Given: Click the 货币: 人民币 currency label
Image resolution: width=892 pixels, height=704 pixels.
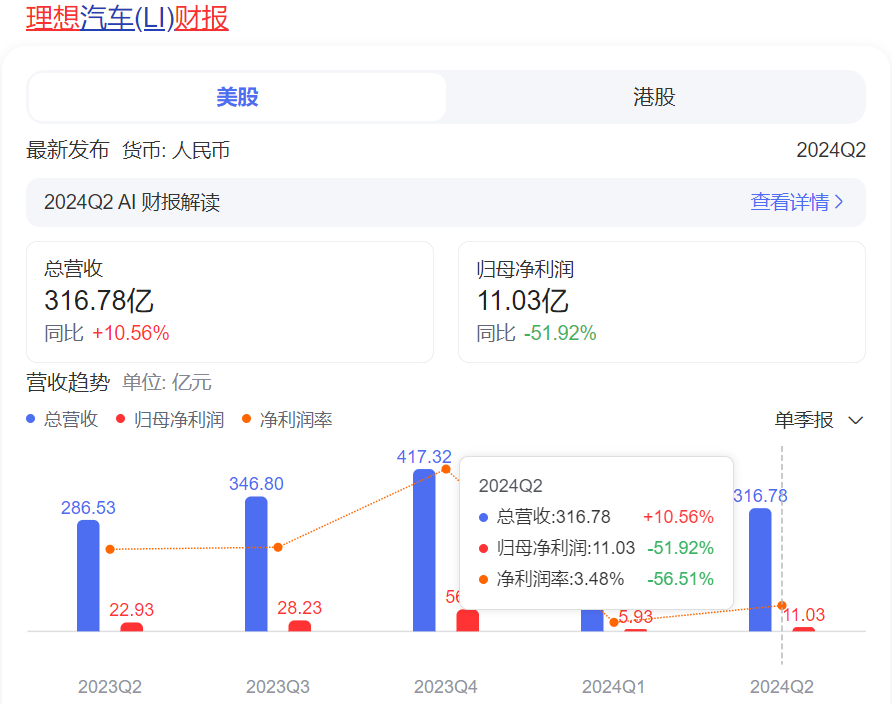Looking at the screenshot, I should tap(176, 150).
